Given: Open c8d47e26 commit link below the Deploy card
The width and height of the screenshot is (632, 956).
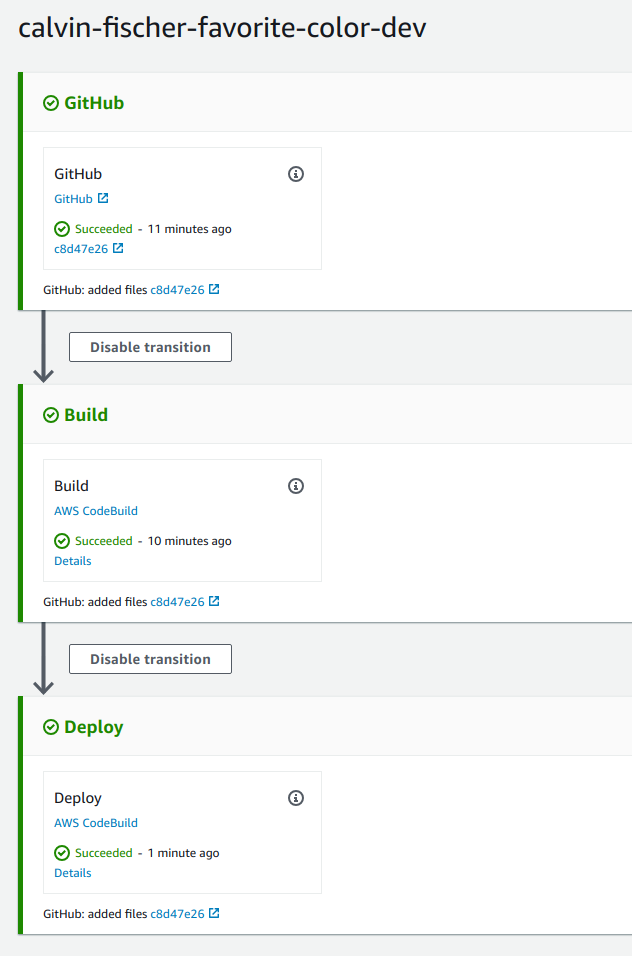Looking at the screenshot, I should 177,914.
